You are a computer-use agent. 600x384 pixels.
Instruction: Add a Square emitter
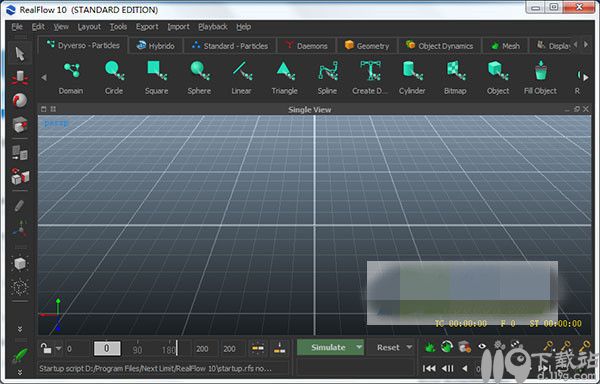click(x=157, y=71)
